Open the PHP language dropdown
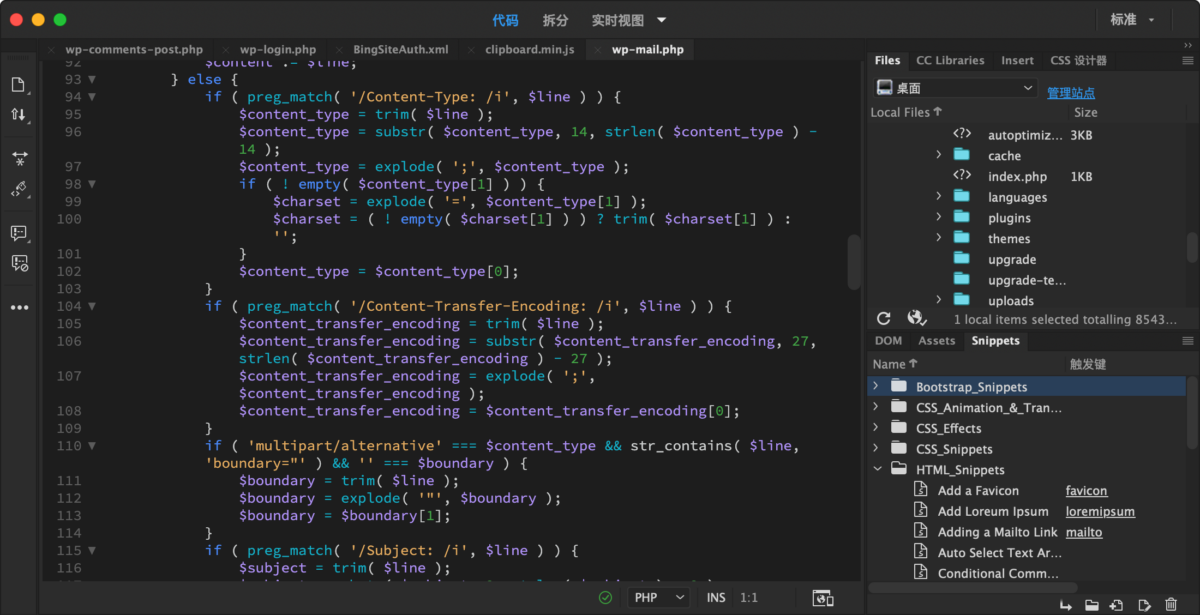The height and width of the screenshot is (615, 1200). point(658,597)
